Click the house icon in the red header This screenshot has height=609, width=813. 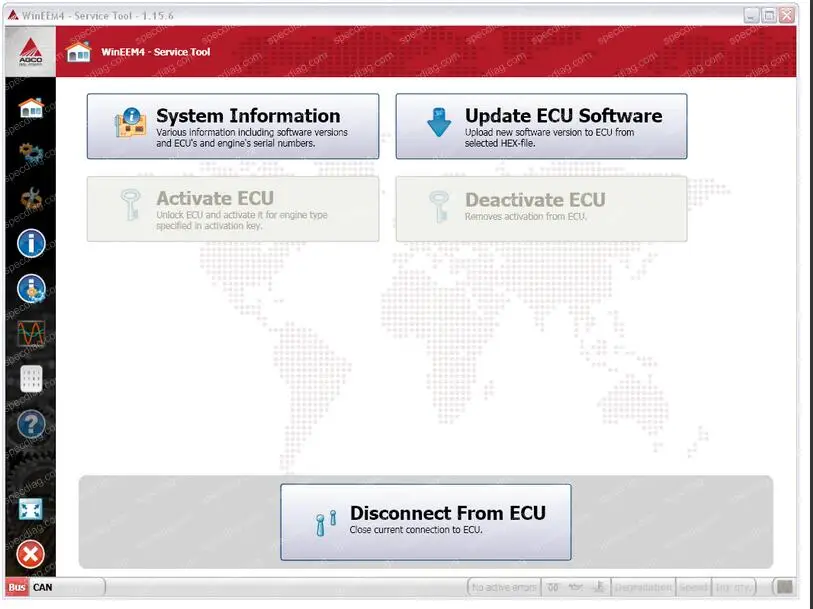pyautogui.click(x=78, y=52)
